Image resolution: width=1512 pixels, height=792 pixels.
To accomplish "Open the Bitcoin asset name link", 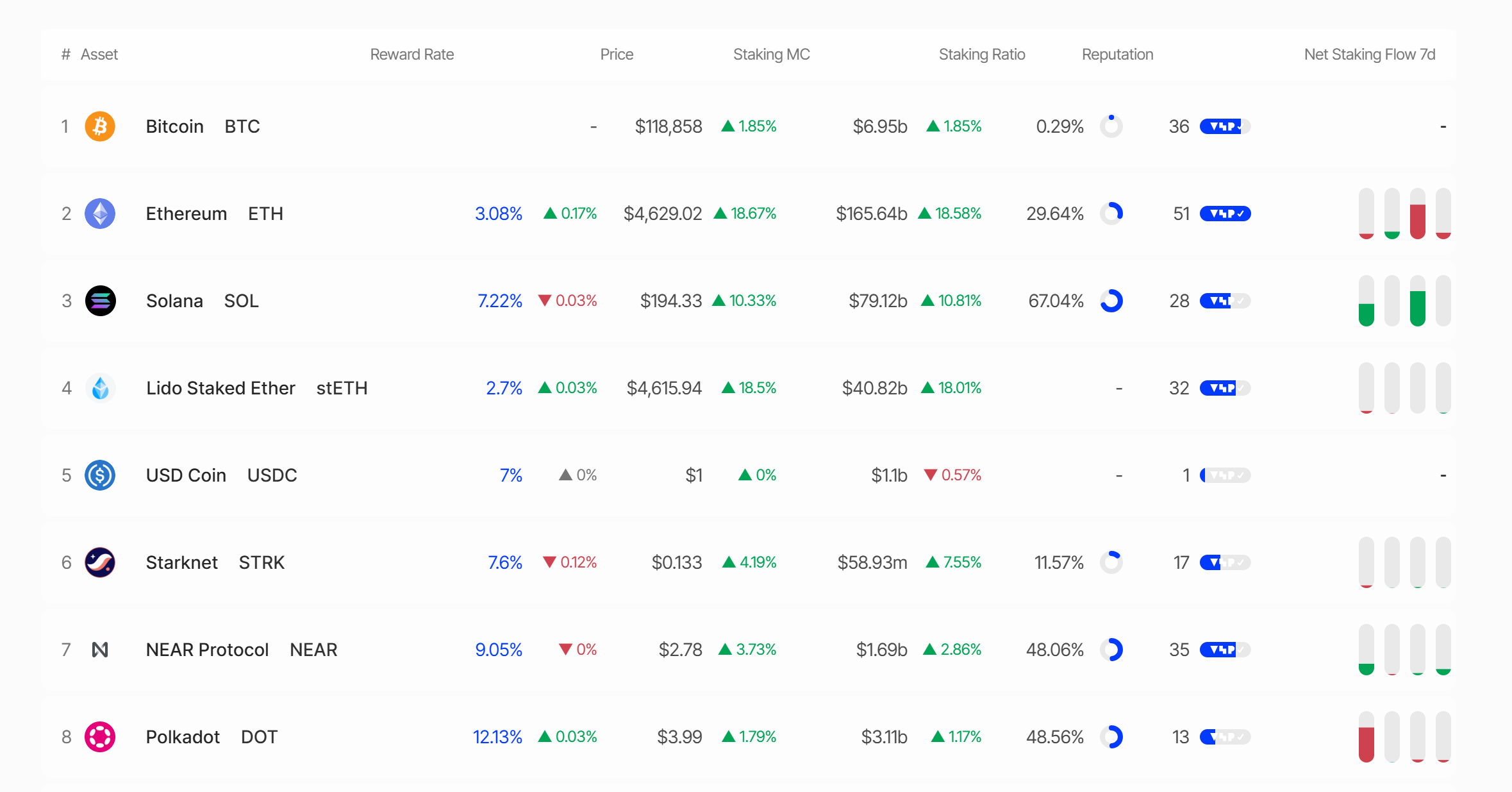I will point(175,126).
